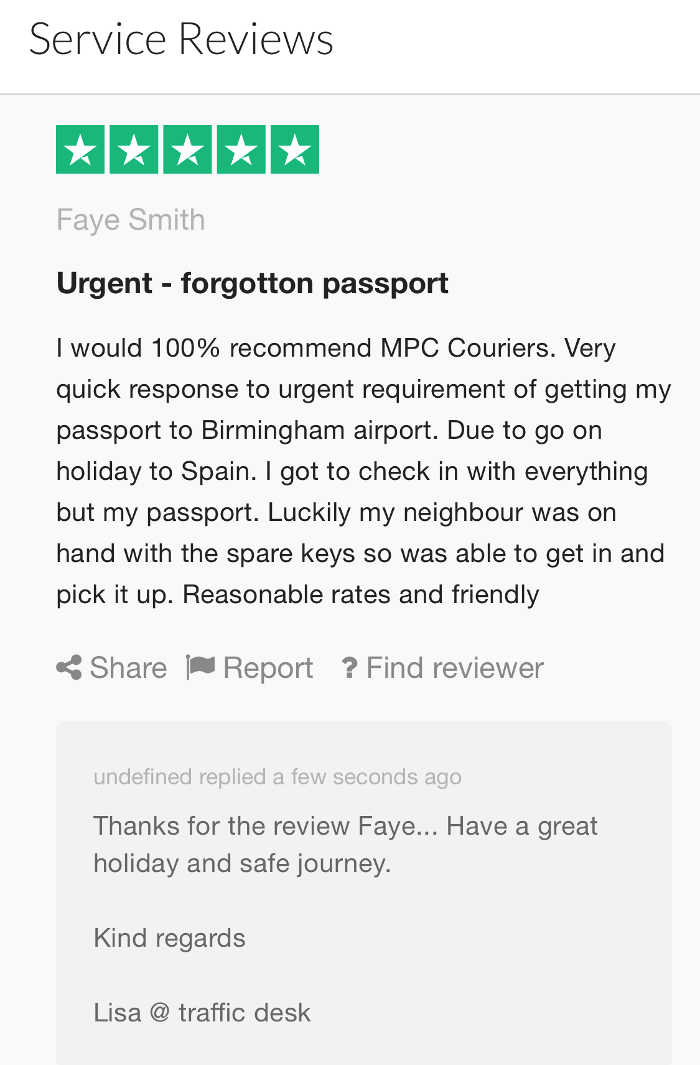700x1065 pixels.
Task: Click the fifth green rating star
Action: click(295, 150)
